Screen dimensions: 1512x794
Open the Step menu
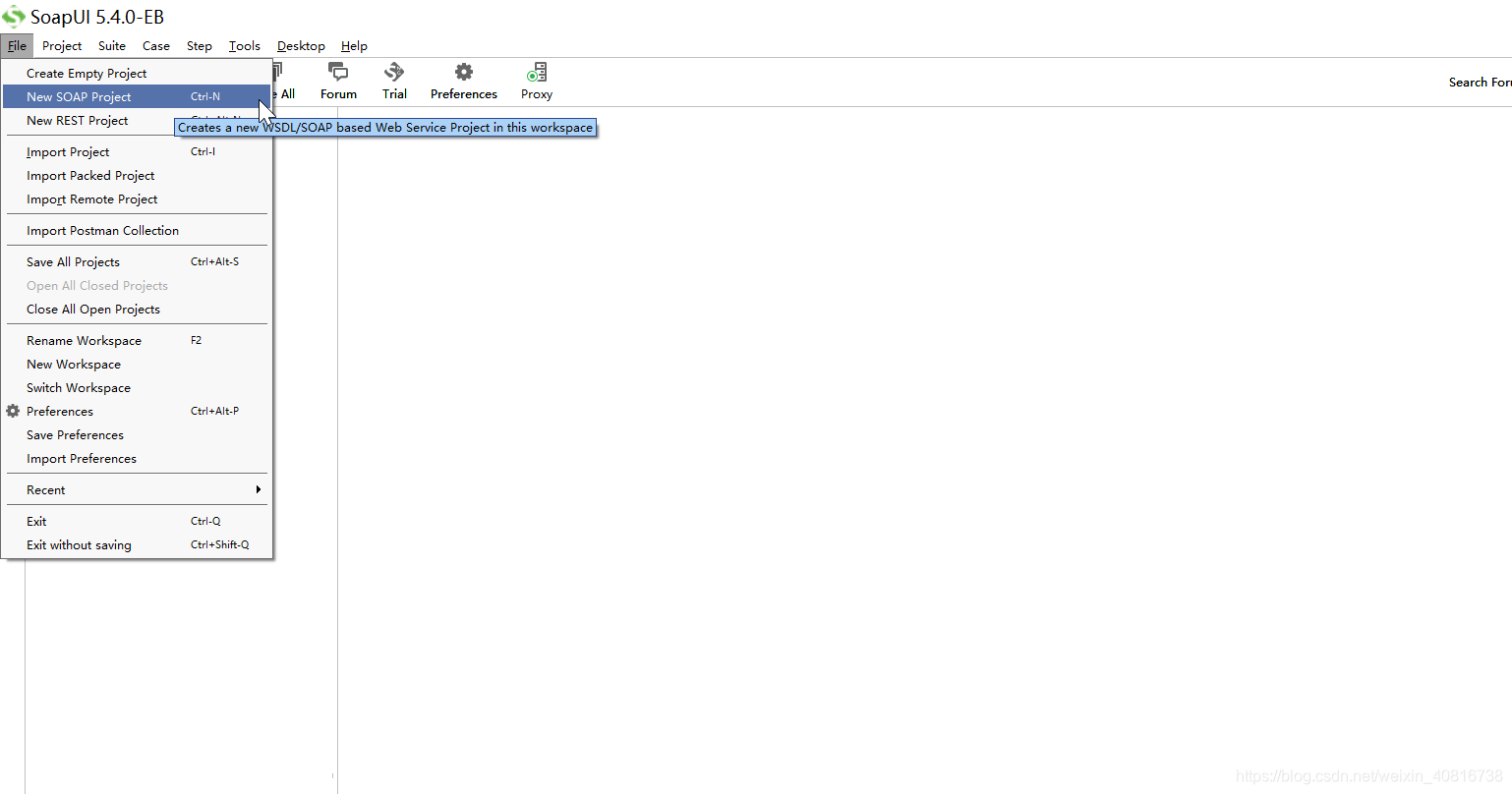200,46
